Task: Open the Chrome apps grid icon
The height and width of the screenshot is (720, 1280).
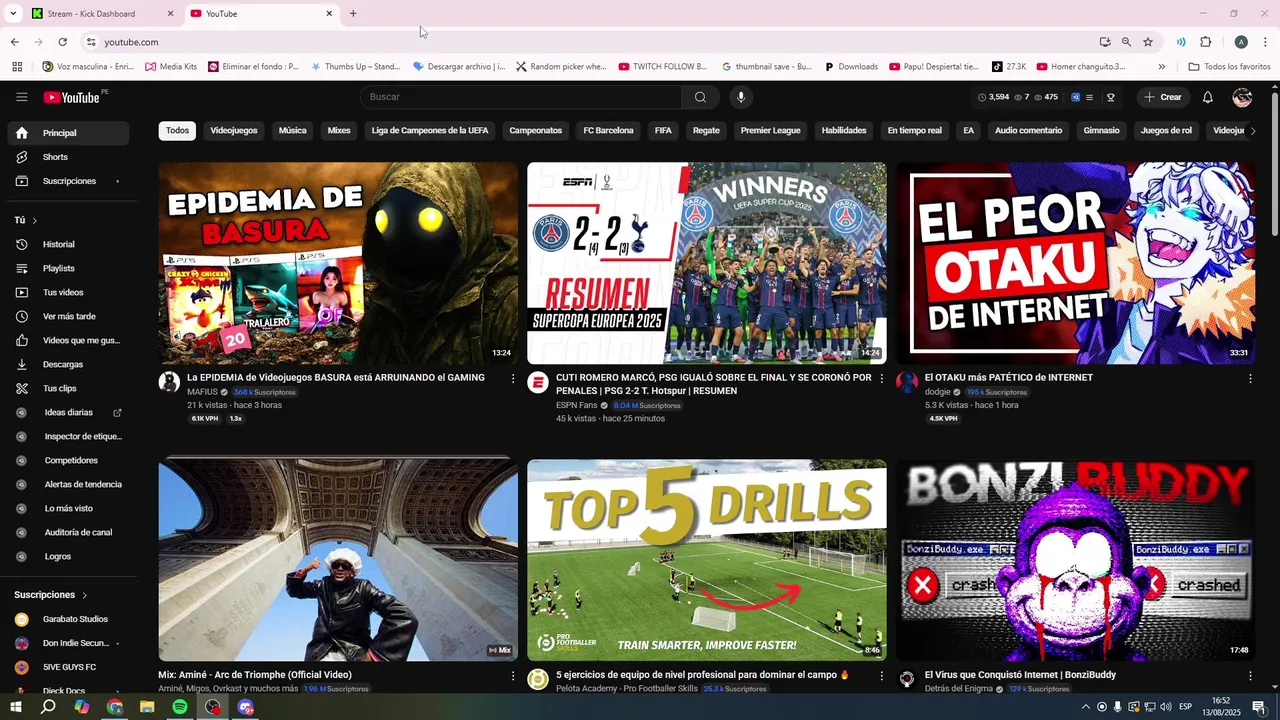Action: pyautogui.click(x=17, y=67)
